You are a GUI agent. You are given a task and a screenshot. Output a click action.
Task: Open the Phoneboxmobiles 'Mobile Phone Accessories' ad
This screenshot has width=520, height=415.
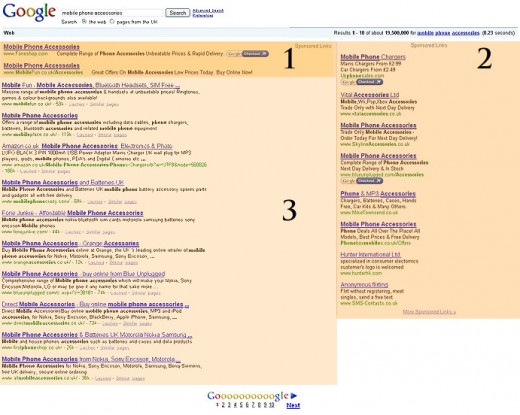[378, 224]
